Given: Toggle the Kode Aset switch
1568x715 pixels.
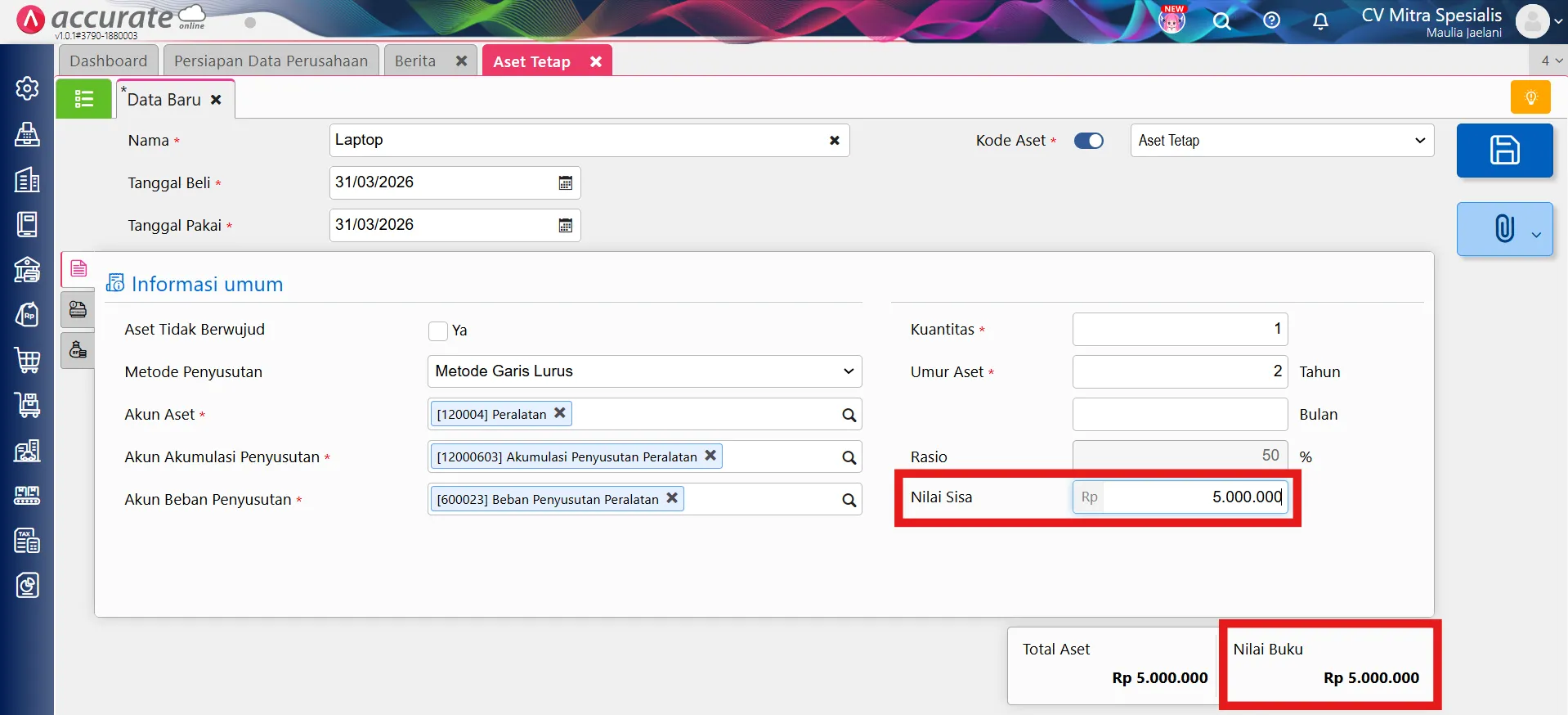Looking at the screenshot, I should click(x=1088, y=141).
